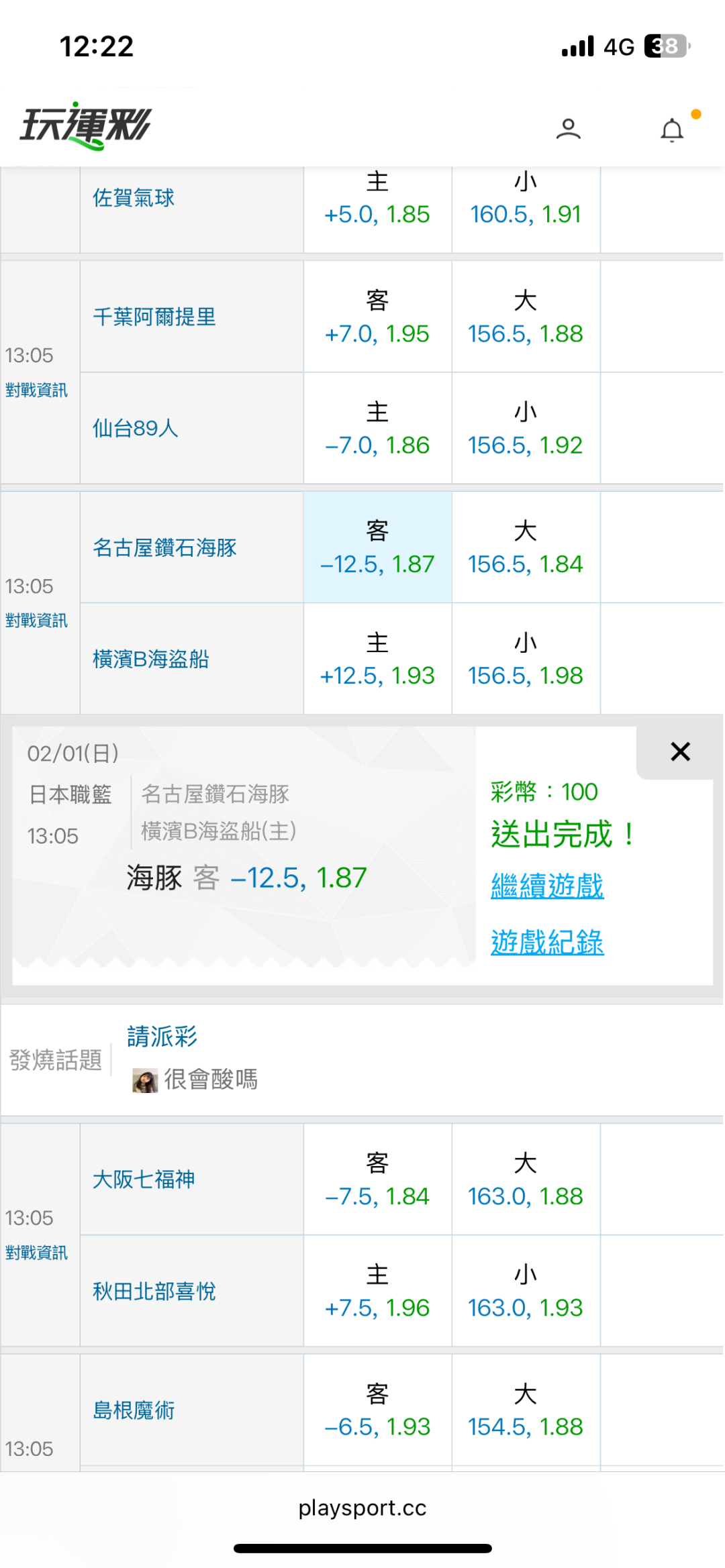Choose 客 +7.0, 1.95 for 千葉阿爾提里
The height and width of the screenshot is (1568, 725).
tap(377, 317)
